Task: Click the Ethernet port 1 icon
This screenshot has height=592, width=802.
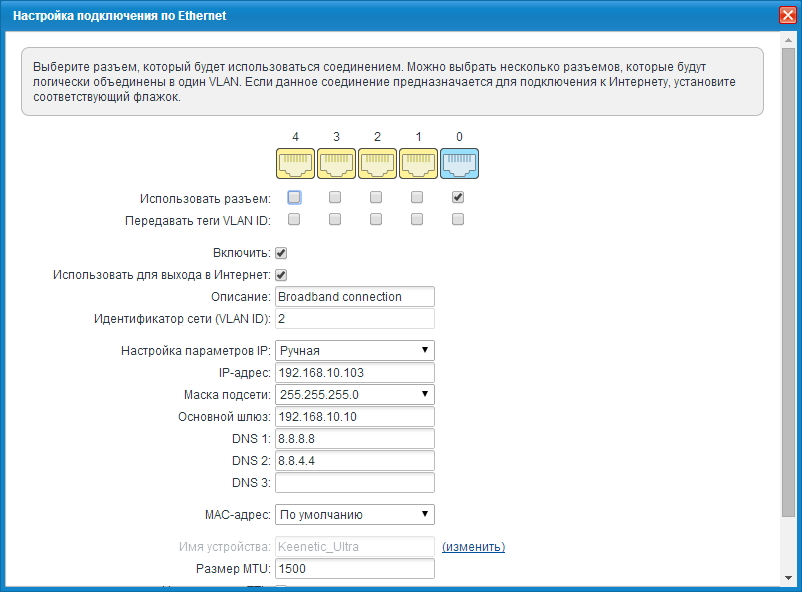Action: click(417, 163)
